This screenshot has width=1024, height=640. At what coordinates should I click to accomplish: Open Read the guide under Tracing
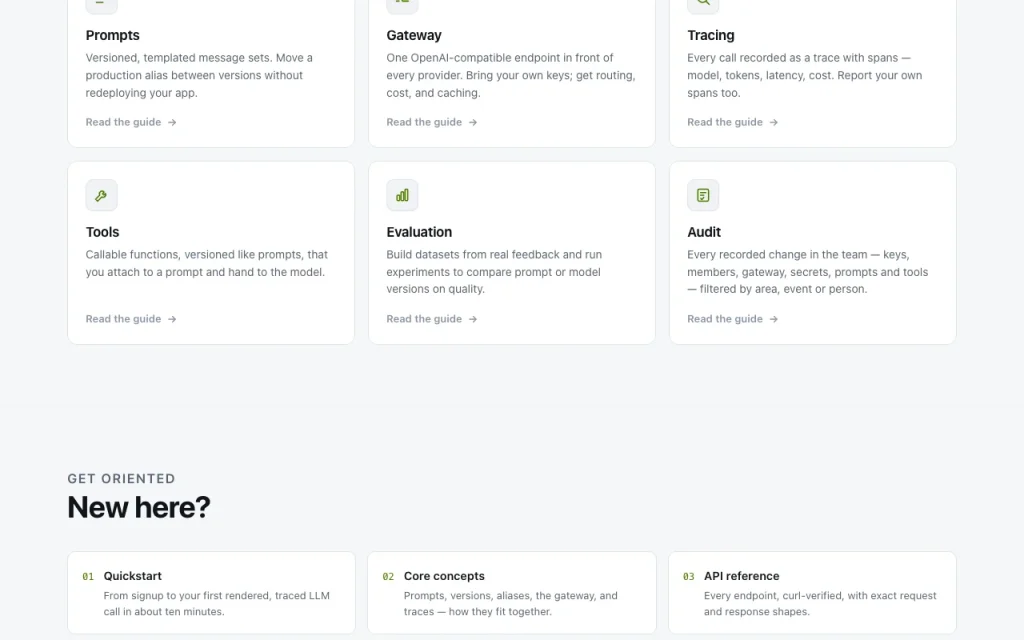[732, 122]
